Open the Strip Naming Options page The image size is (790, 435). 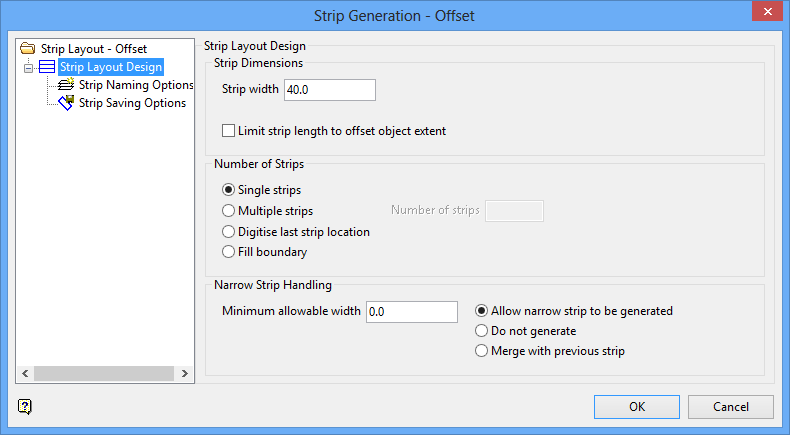tap(136, 85)
